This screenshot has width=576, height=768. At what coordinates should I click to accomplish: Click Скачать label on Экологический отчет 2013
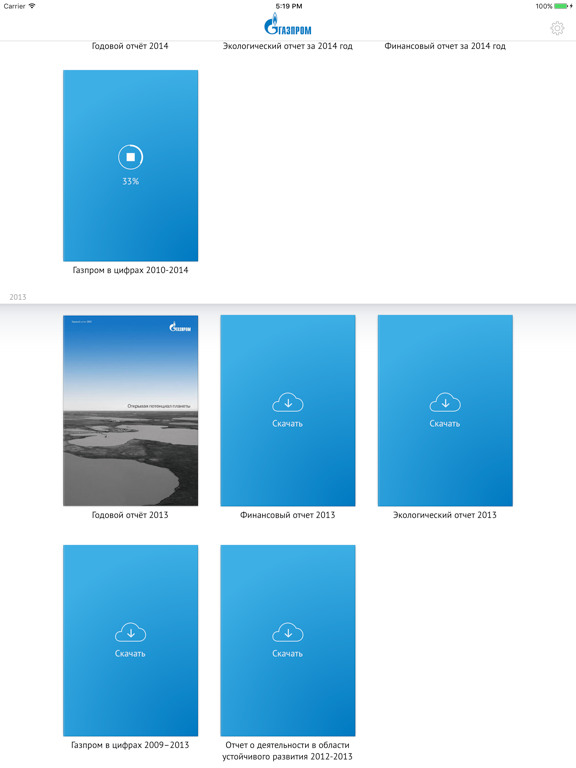point(445,424)
